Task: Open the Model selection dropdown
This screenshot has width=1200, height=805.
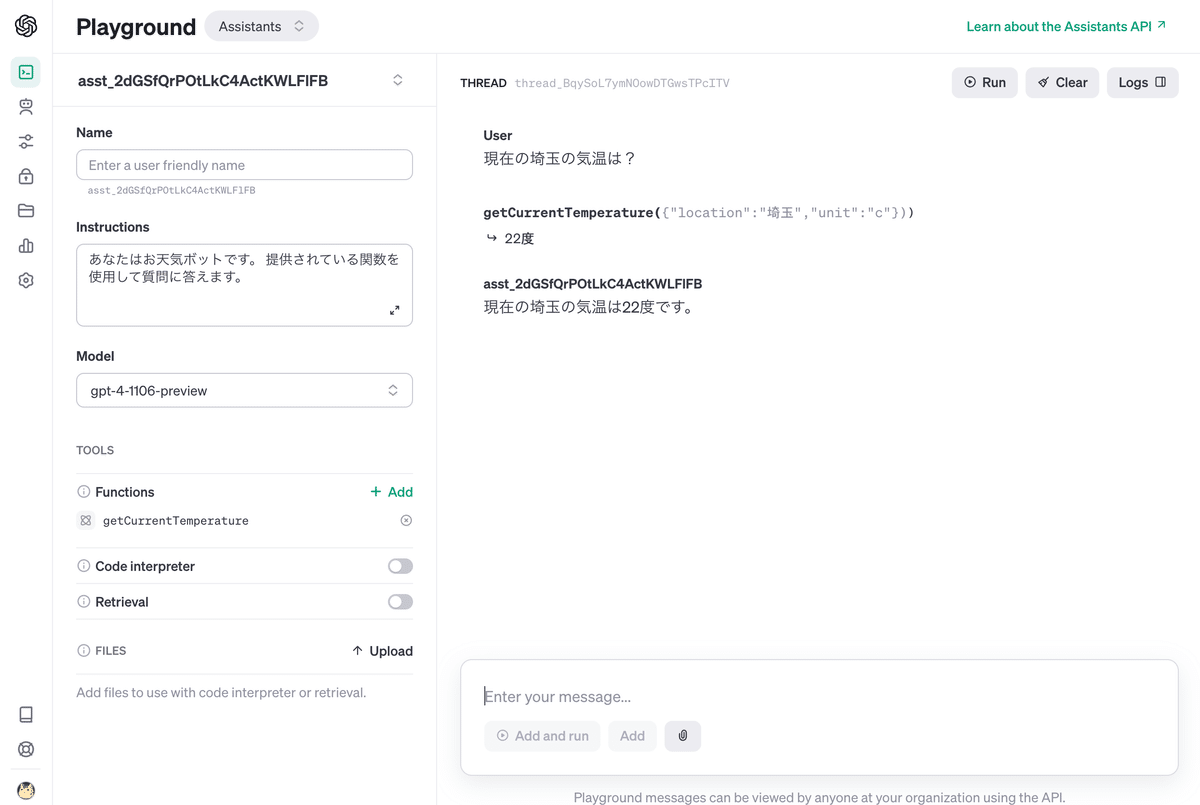Action: click(244, 389)
